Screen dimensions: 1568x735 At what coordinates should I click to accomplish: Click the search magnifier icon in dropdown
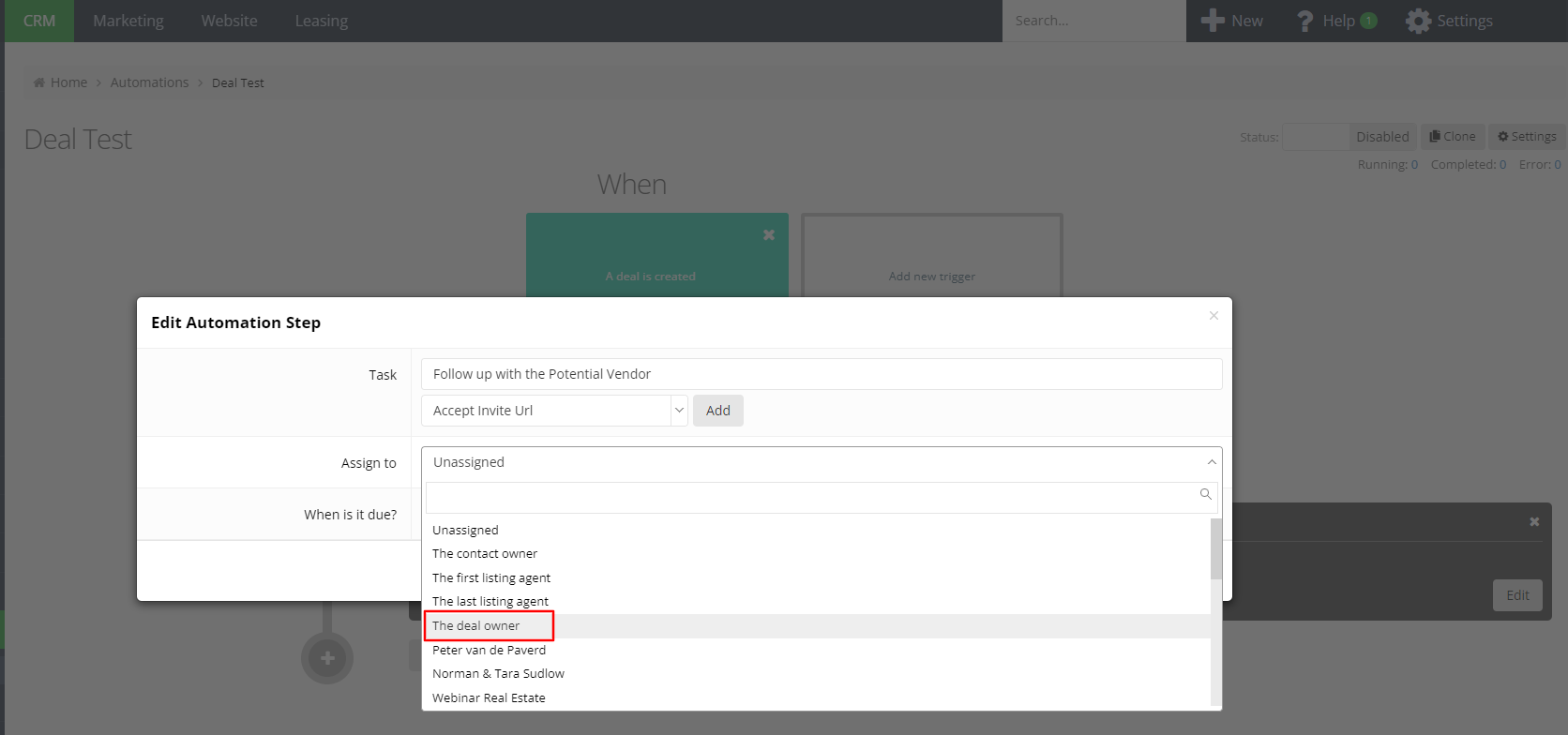point(1205,494)
